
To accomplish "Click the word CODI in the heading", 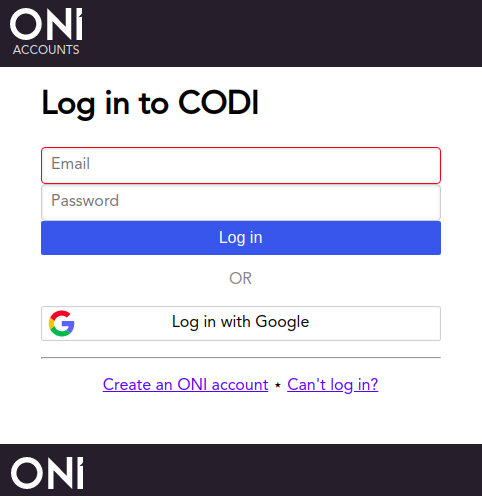I will coord(218,103).
